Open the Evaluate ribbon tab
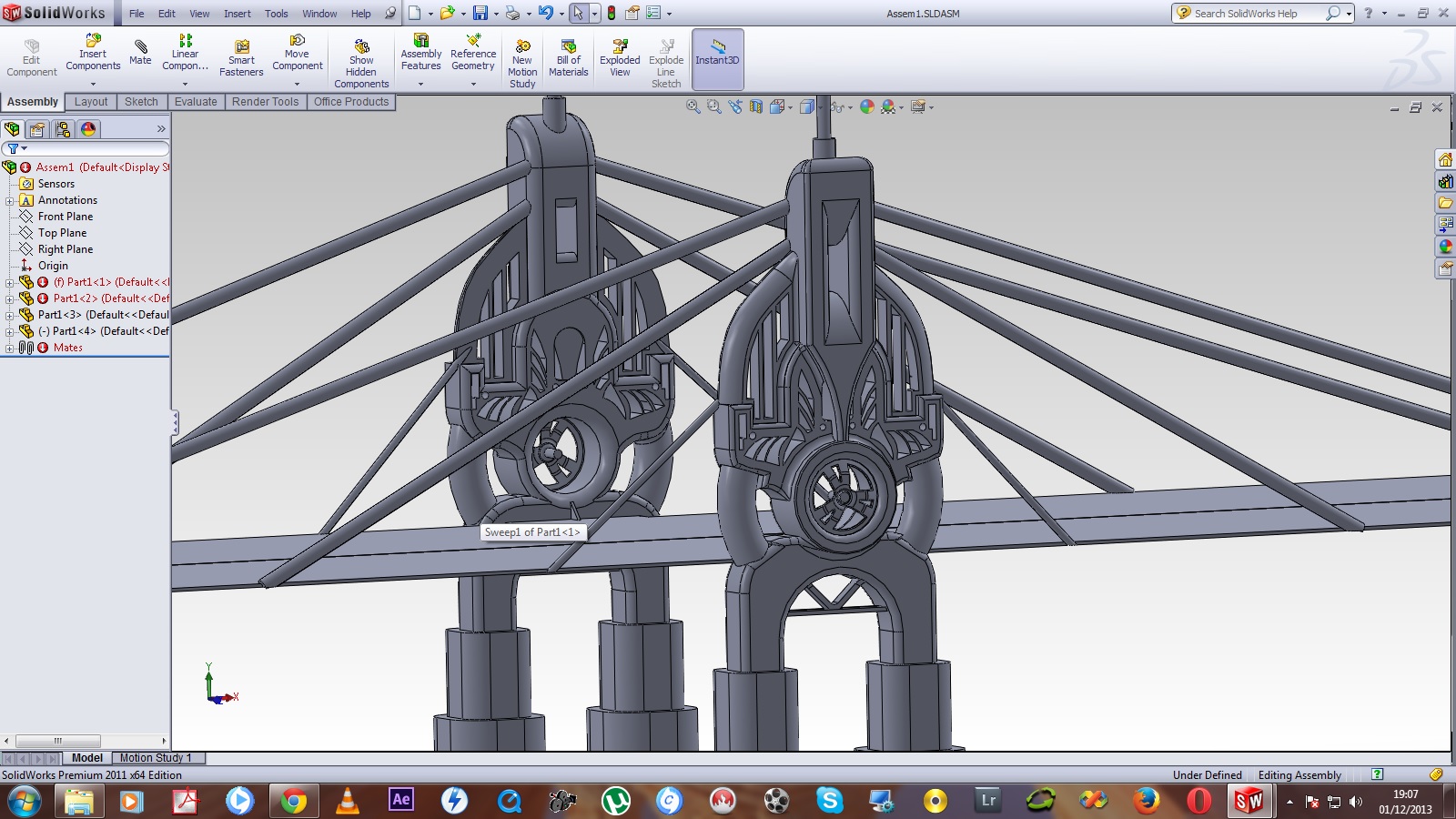Viewport: 1456px width, 819px height. pos(196,102)
